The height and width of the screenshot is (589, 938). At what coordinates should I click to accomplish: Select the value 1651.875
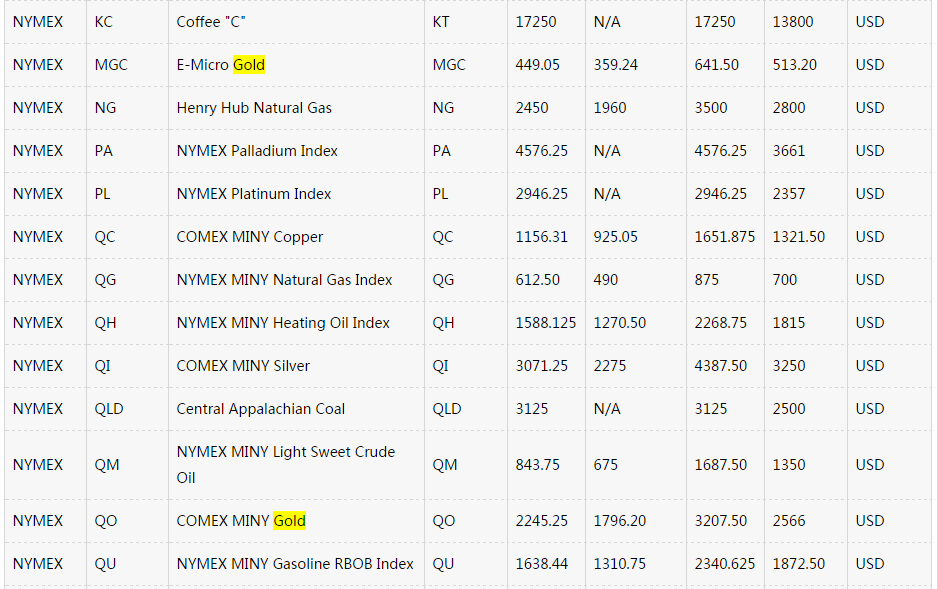(724, 237)
